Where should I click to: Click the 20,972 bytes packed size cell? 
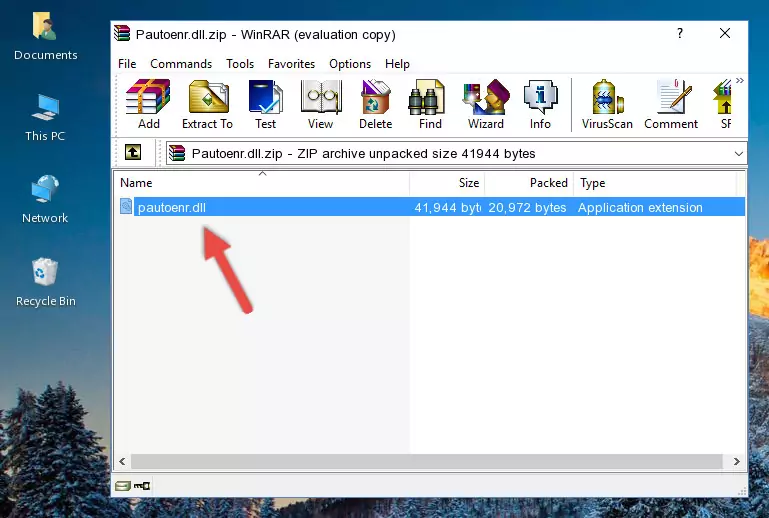[x=527, y=207]
